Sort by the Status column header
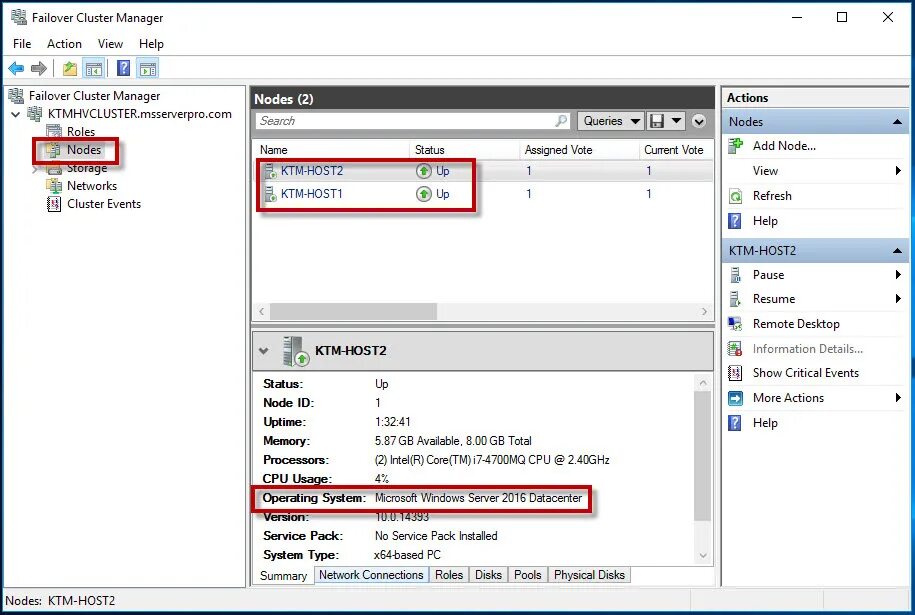 [x=429, y=150]
